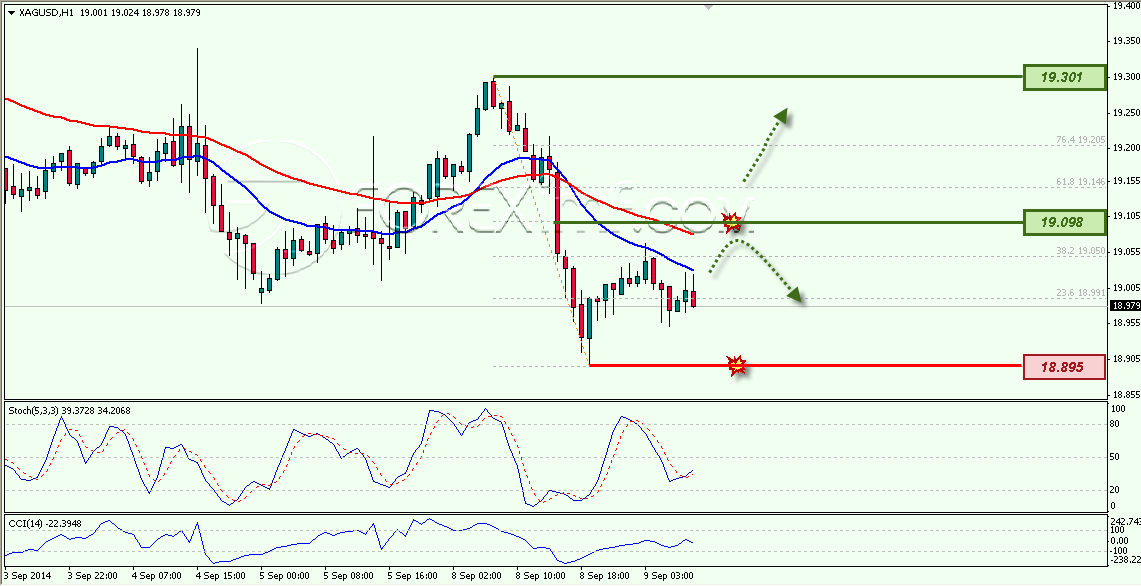
Task: Click 19.155 on the price scale
Action: coord(1126,180)
